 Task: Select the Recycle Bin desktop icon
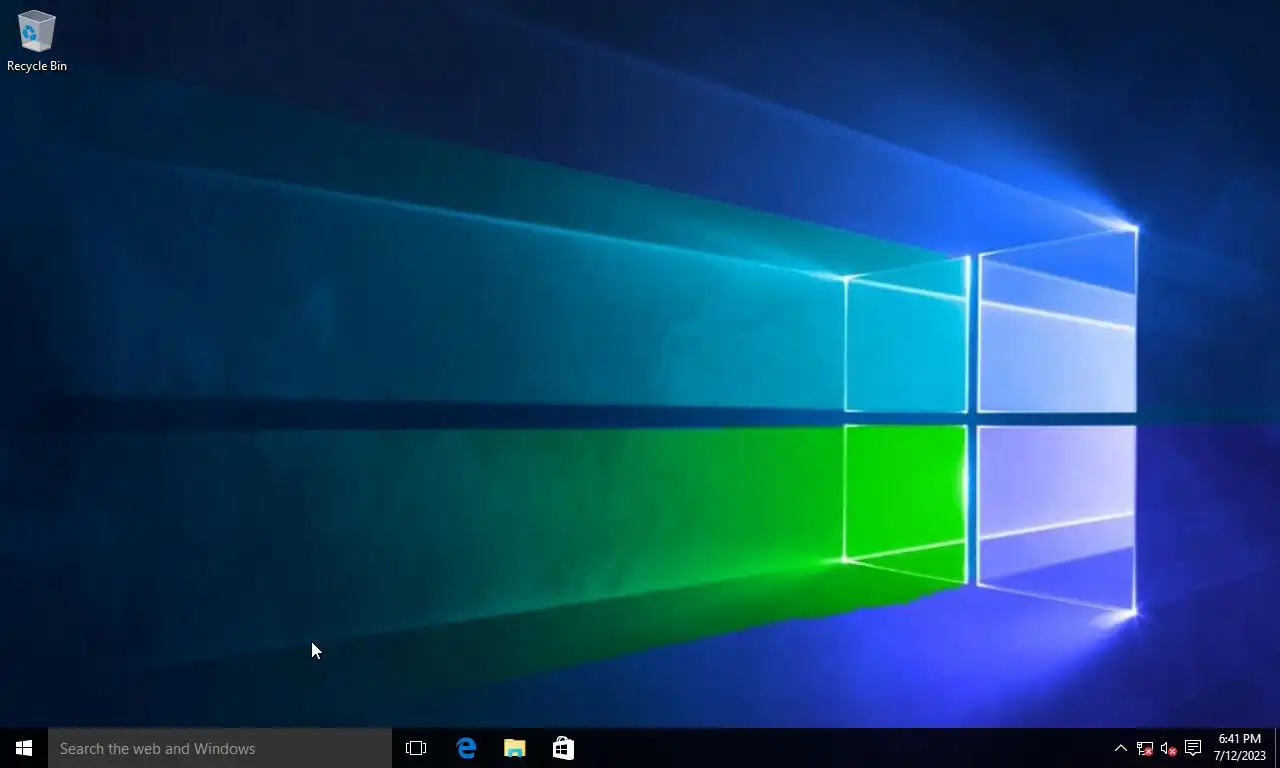pyautogui.click(x=37, y=41)
